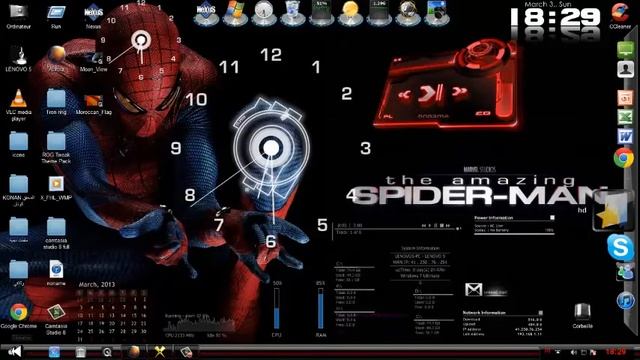Click the trash can taskbar icon
The width and height of the screenshot is (640, 360).
tap(80, 352)
